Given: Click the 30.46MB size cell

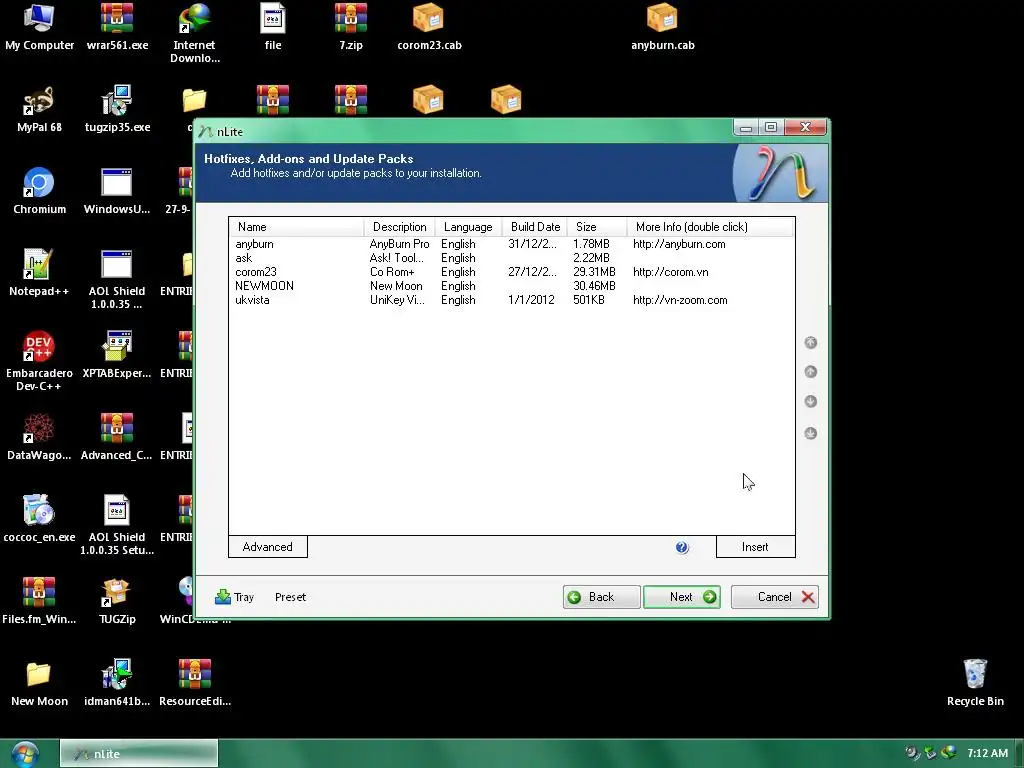Looking at the screenshot, I should pos(594,286).
